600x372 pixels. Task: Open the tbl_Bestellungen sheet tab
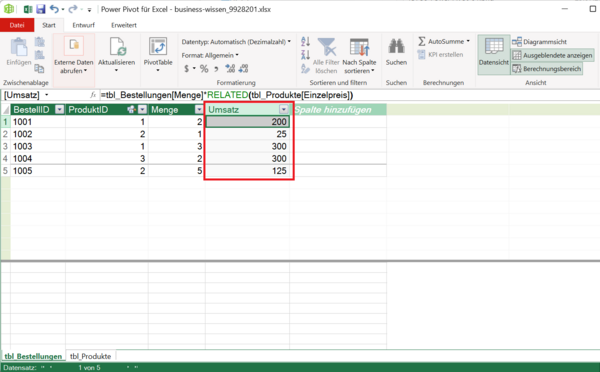33,356
